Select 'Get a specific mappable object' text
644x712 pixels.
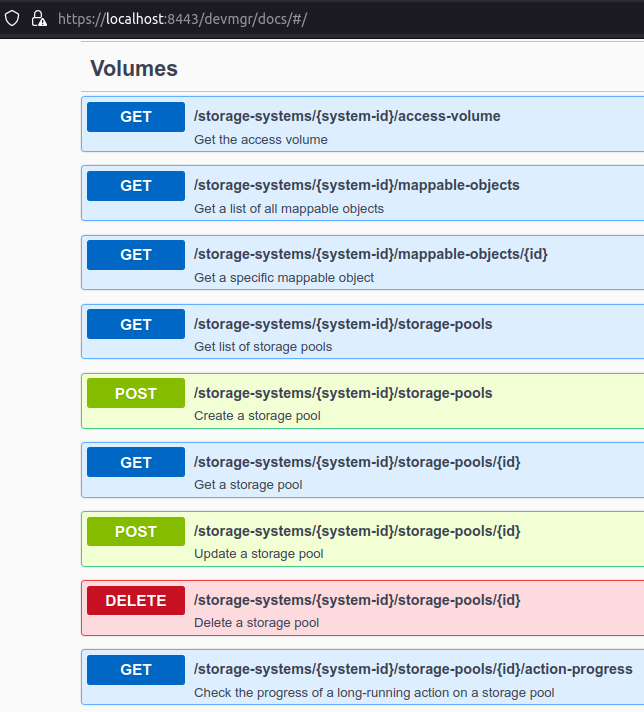tap(284, 277)
